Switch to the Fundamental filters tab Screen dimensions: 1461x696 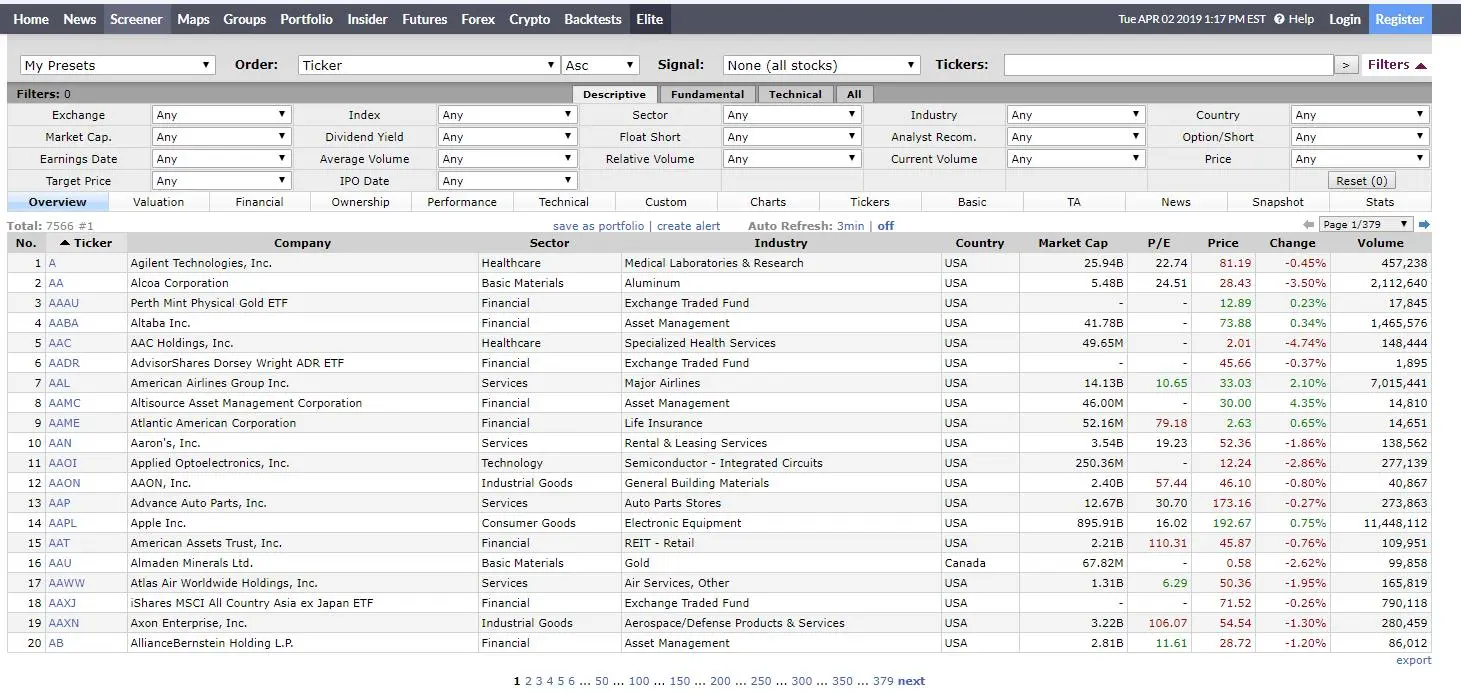click(707, 94)
